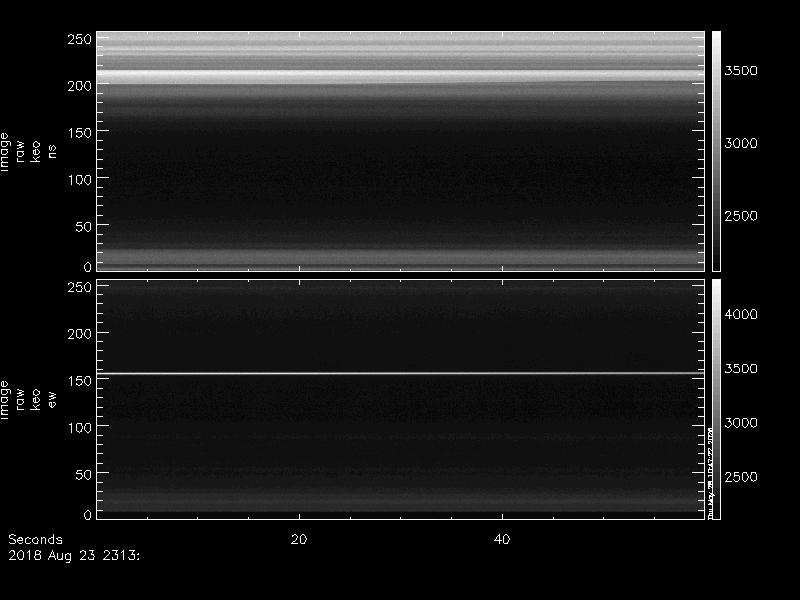The width and height of the screenshot is (800, 600).
Task: Click the gray band near the ns keogram bottom
Action: [401, 257]
